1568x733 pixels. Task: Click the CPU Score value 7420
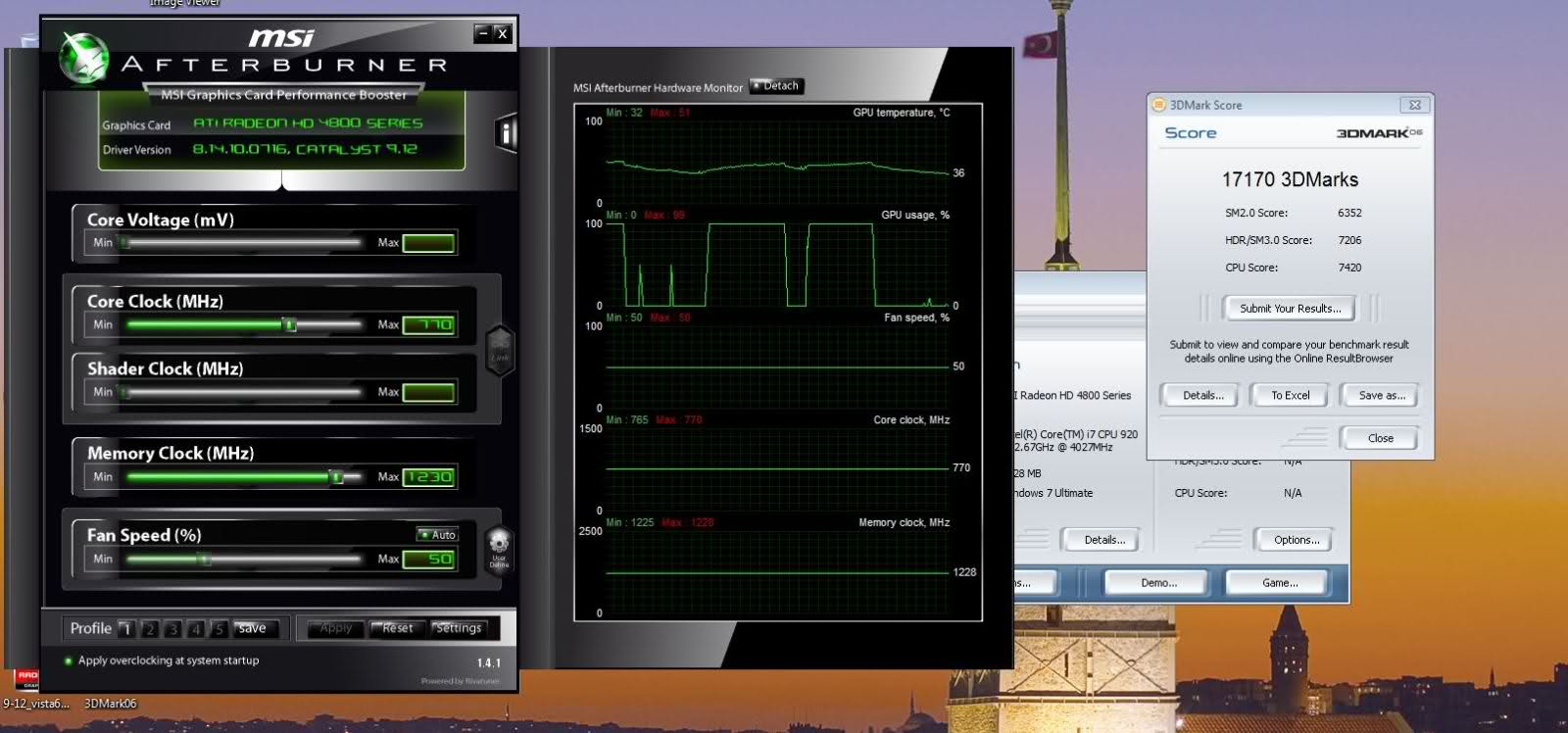pos(1349,268)
